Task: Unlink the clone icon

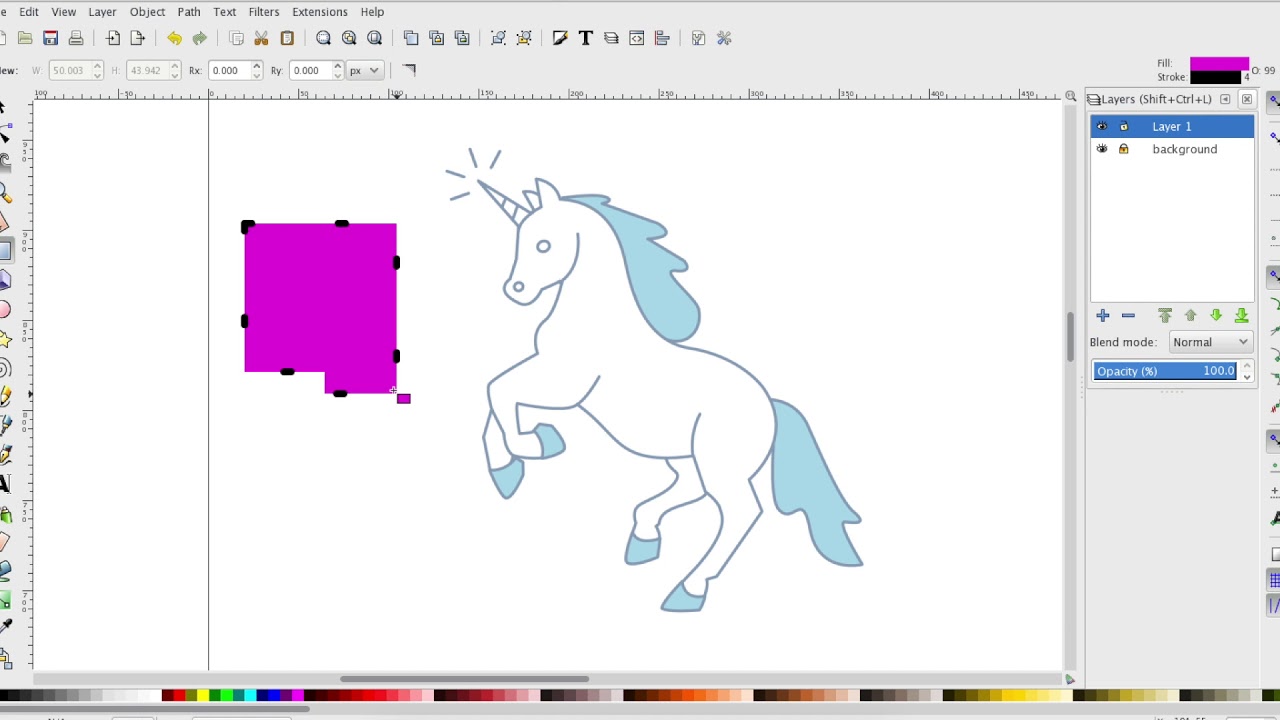Action: [462, 38]
